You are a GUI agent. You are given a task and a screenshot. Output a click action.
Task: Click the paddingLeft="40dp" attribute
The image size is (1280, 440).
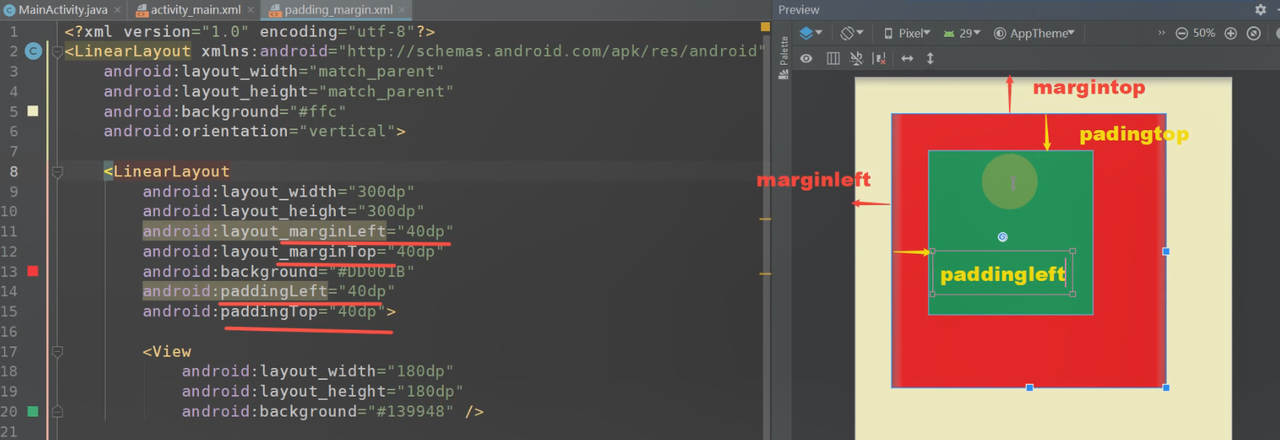click(269, 291)
